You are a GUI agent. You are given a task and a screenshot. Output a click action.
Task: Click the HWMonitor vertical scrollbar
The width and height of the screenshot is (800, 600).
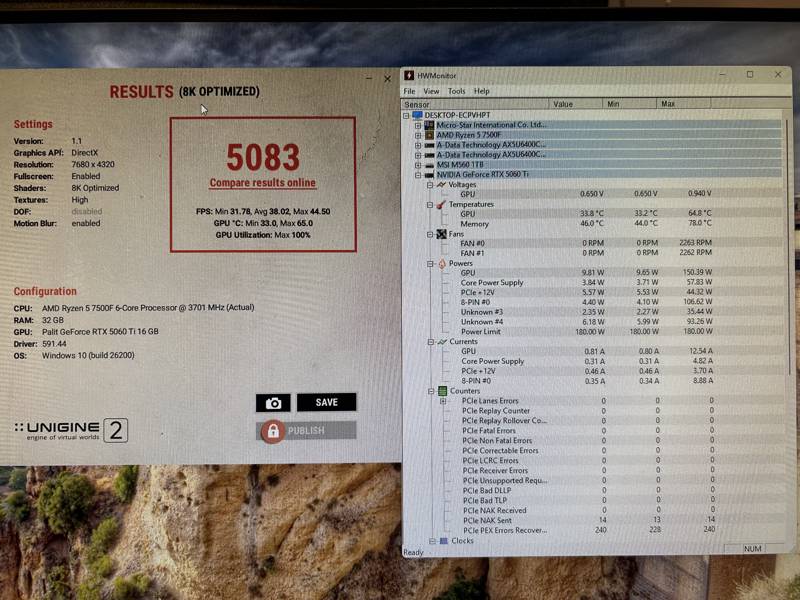pos(788,327)
